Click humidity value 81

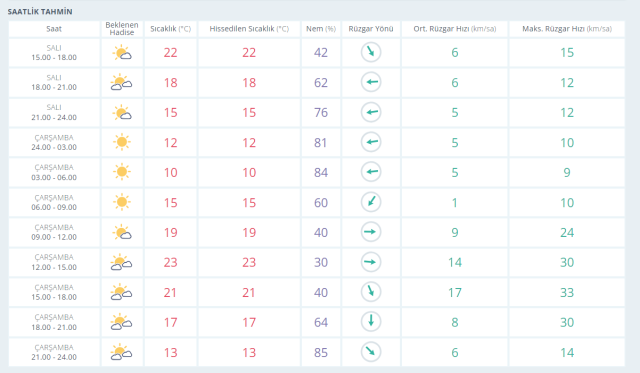click(321, 143)
